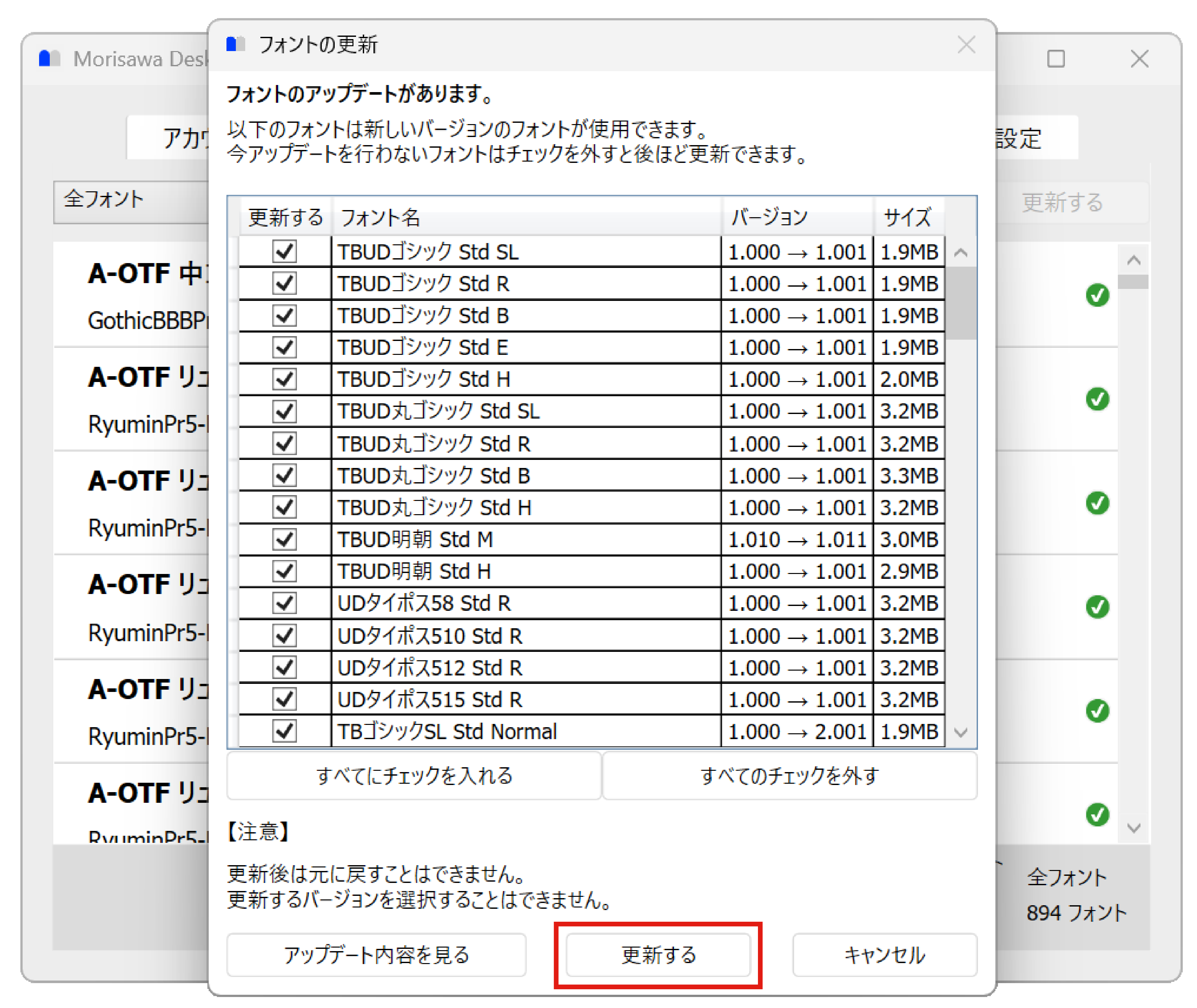
Task: Click the dialog font list scrollbar thumb
Action: click(961, 303)
